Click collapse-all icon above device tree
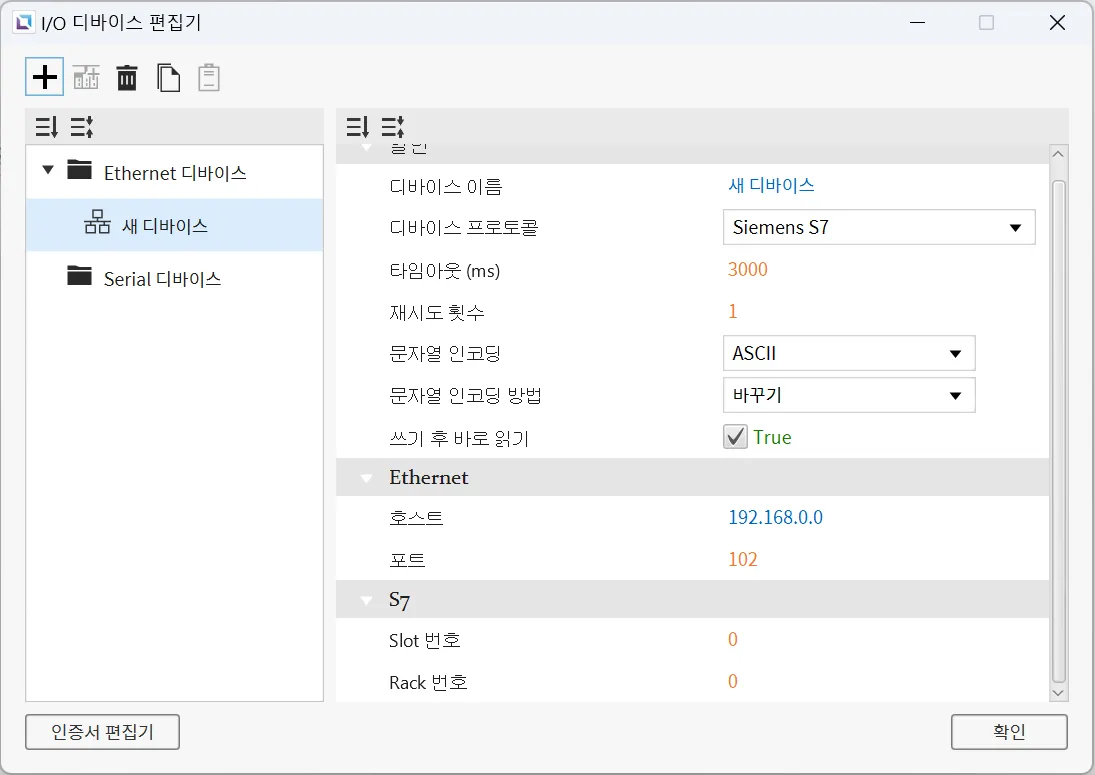1095x775 pixels. [x=81, y=127]
